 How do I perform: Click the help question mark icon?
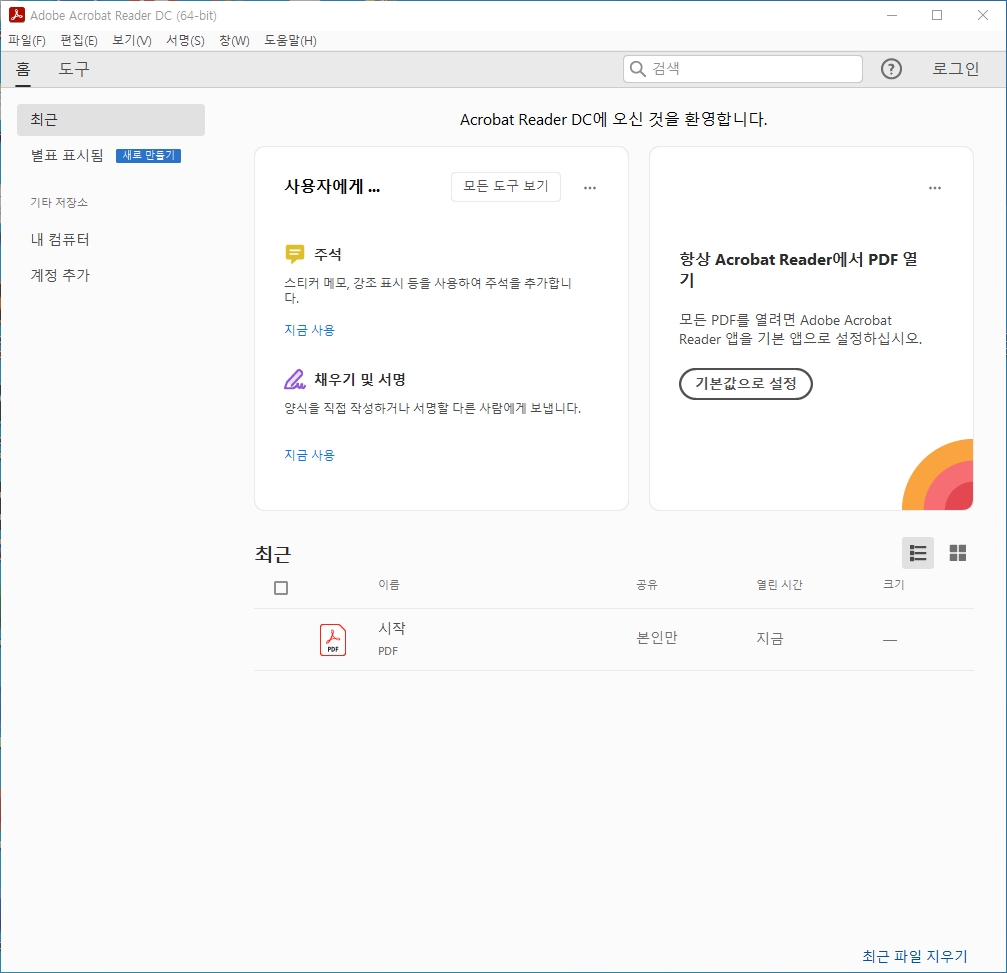(x=891, y=69)
